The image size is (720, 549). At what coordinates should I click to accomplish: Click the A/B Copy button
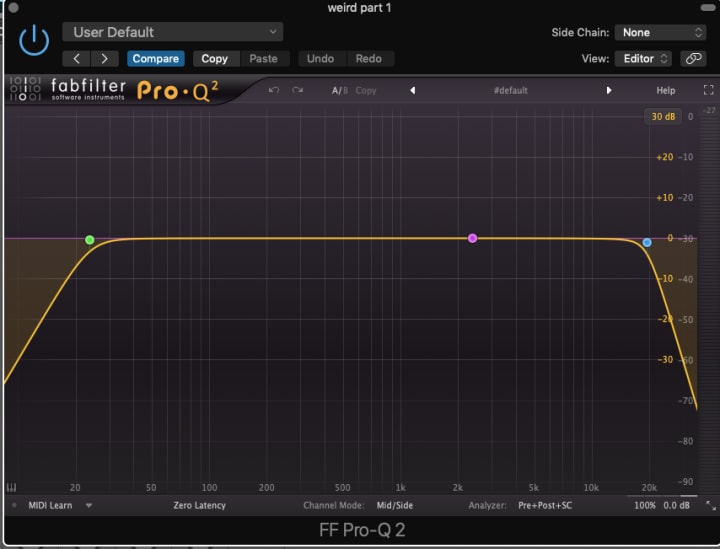tap(366, 90)
